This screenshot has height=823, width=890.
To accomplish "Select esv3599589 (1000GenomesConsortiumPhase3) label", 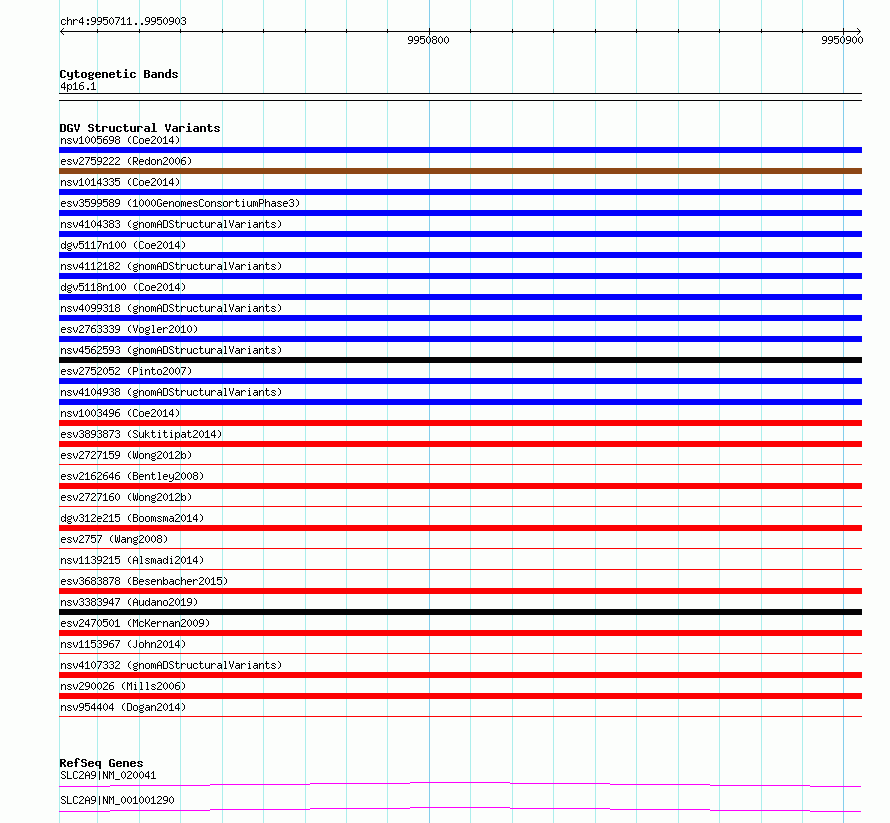I will (x=180, y=203).
